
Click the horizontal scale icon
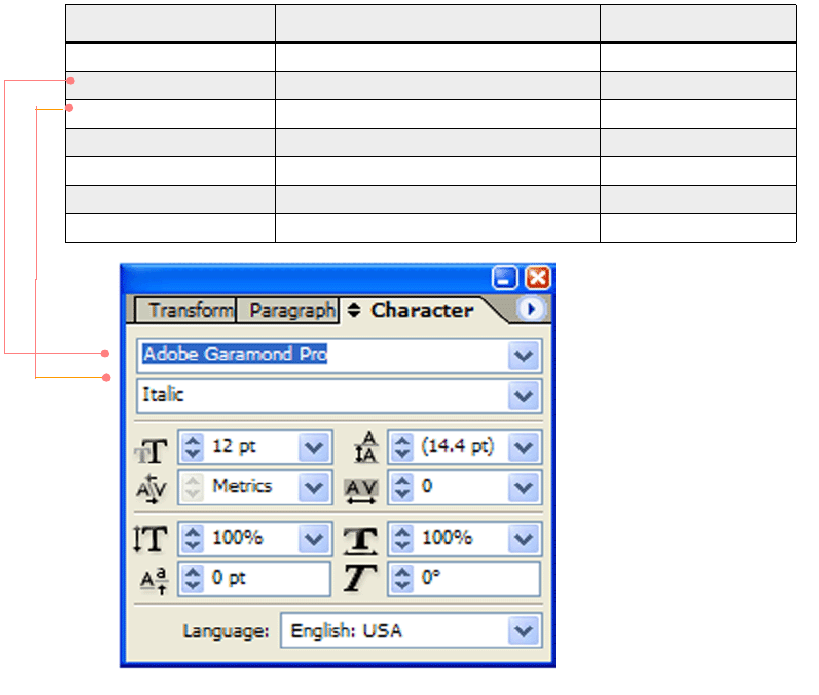tap(362, 539)
